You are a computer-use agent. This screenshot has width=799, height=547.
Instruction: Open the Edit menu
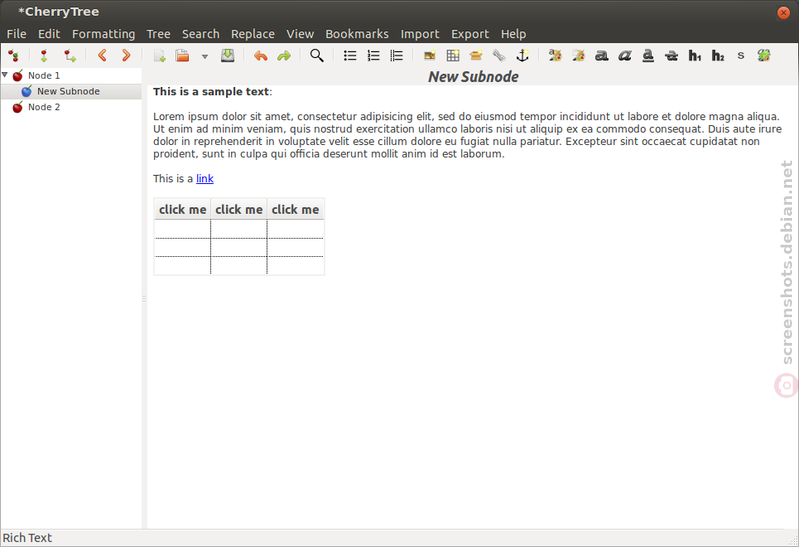[x=49, y=34]
